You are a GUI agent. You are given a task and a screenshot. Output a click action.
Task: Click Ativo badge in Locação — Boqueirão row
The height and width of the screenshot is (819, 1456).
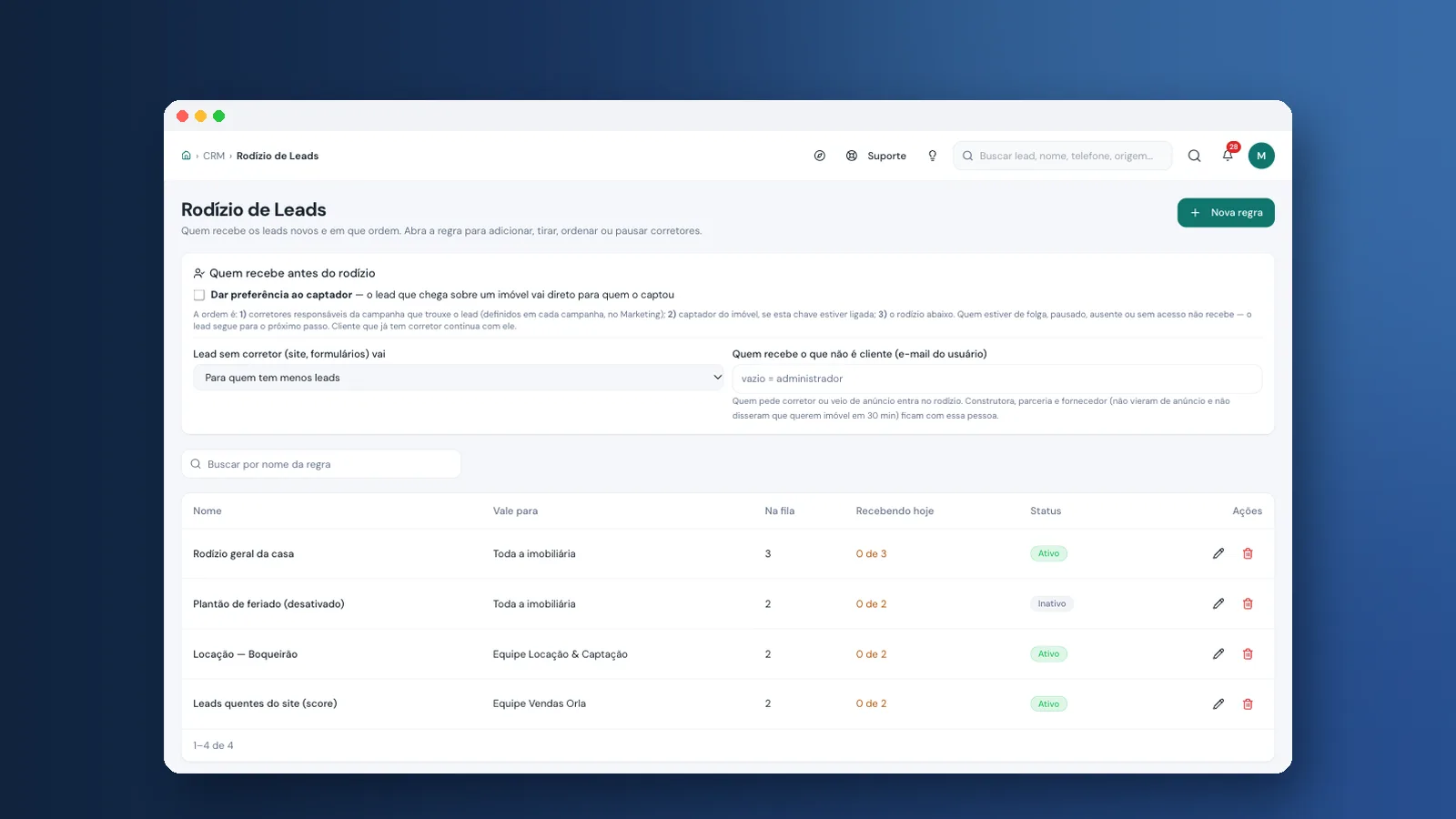point(1048,653)
